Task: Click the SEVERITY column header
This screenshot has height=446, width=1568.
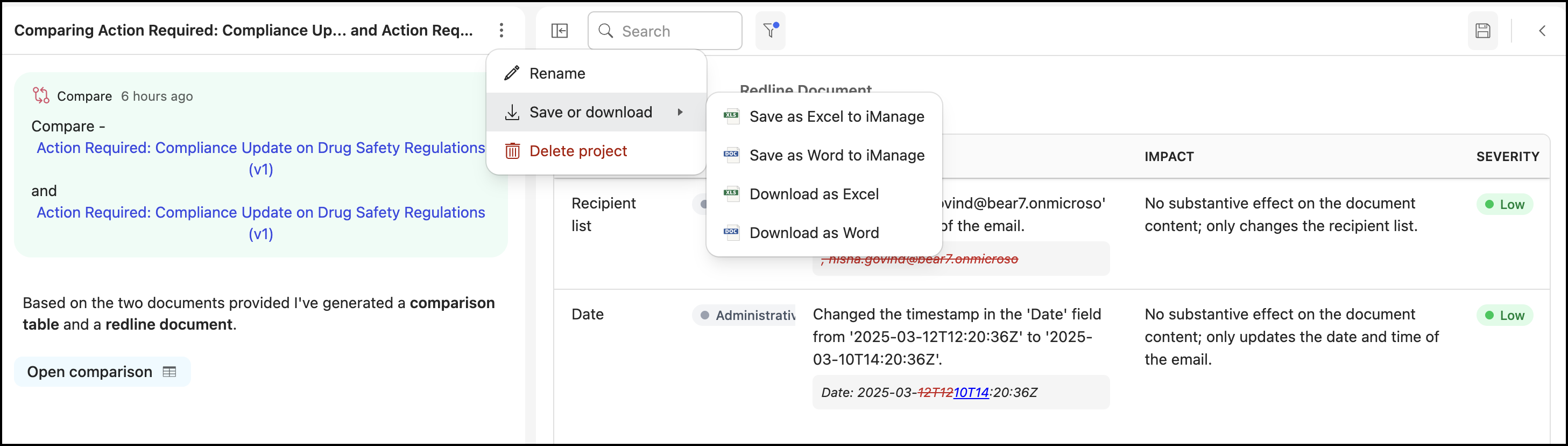Action: click(x=1507, y=157)
